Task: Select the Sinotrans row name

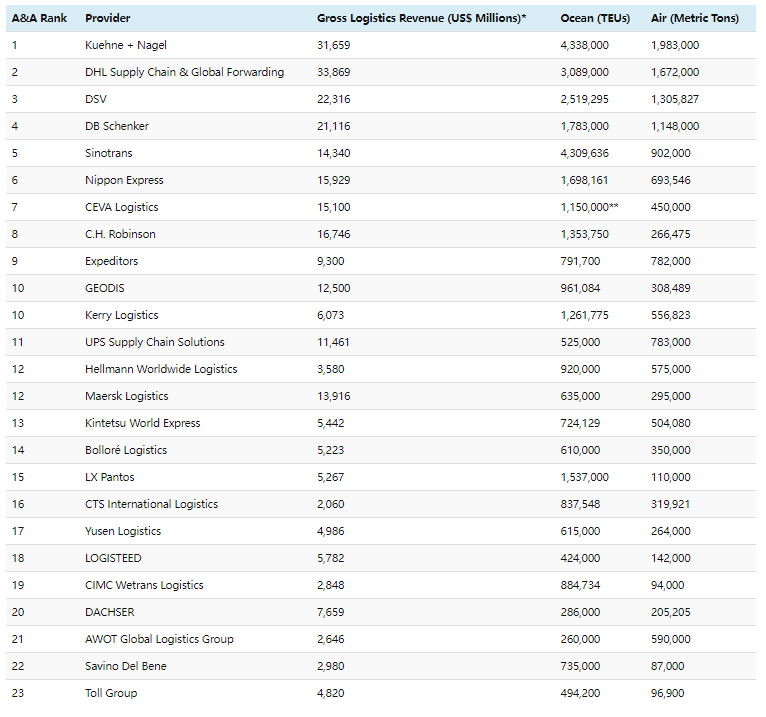Action: [x=109, y=154]
